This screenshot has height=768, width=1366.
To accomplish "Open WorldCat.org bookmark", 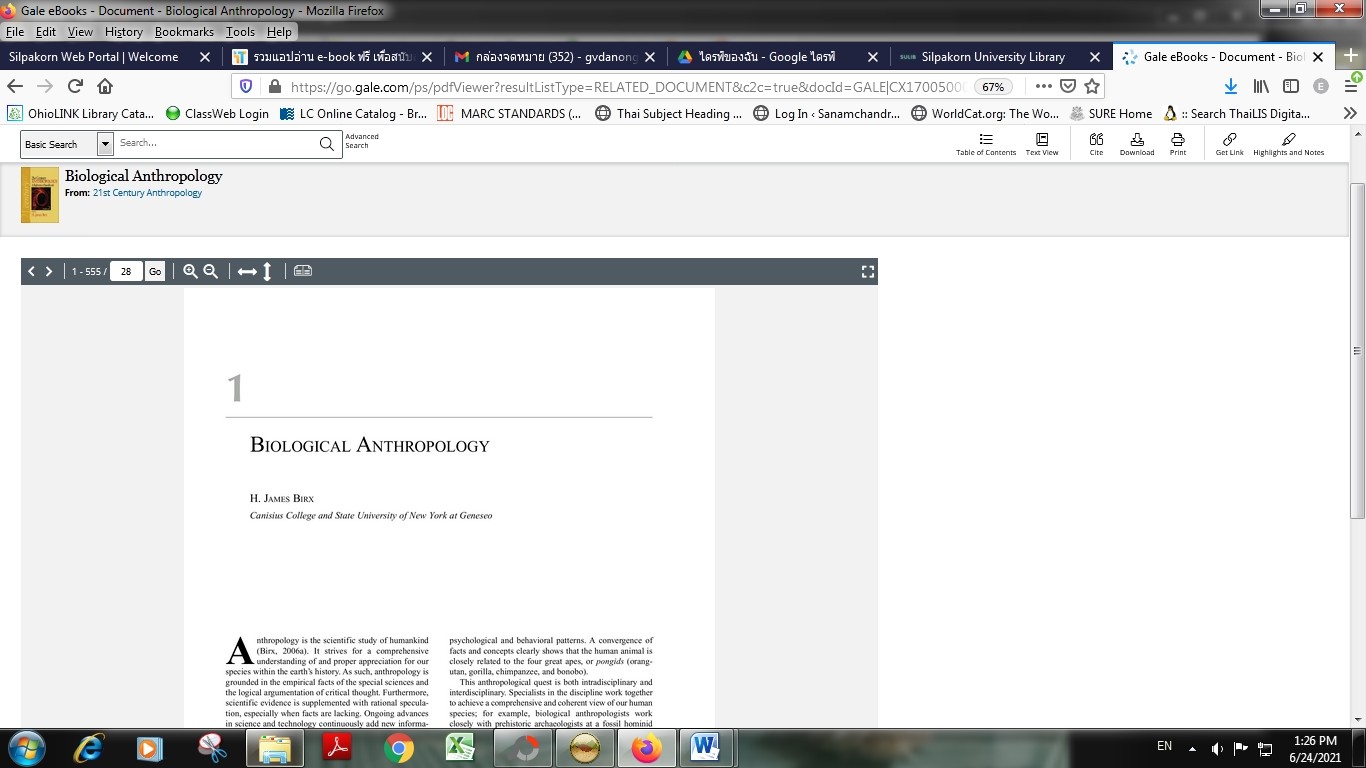I will click(985, 113).
